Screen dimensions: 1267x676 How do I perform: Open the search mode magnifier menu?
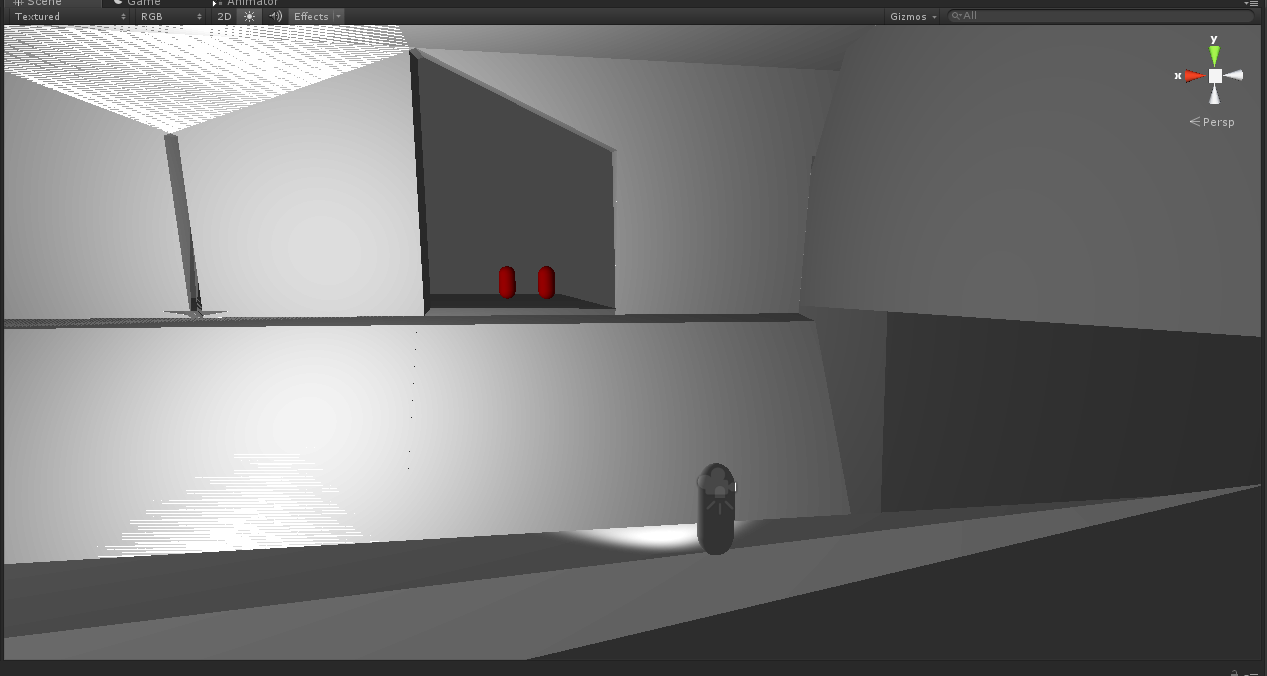pos(957,16)
